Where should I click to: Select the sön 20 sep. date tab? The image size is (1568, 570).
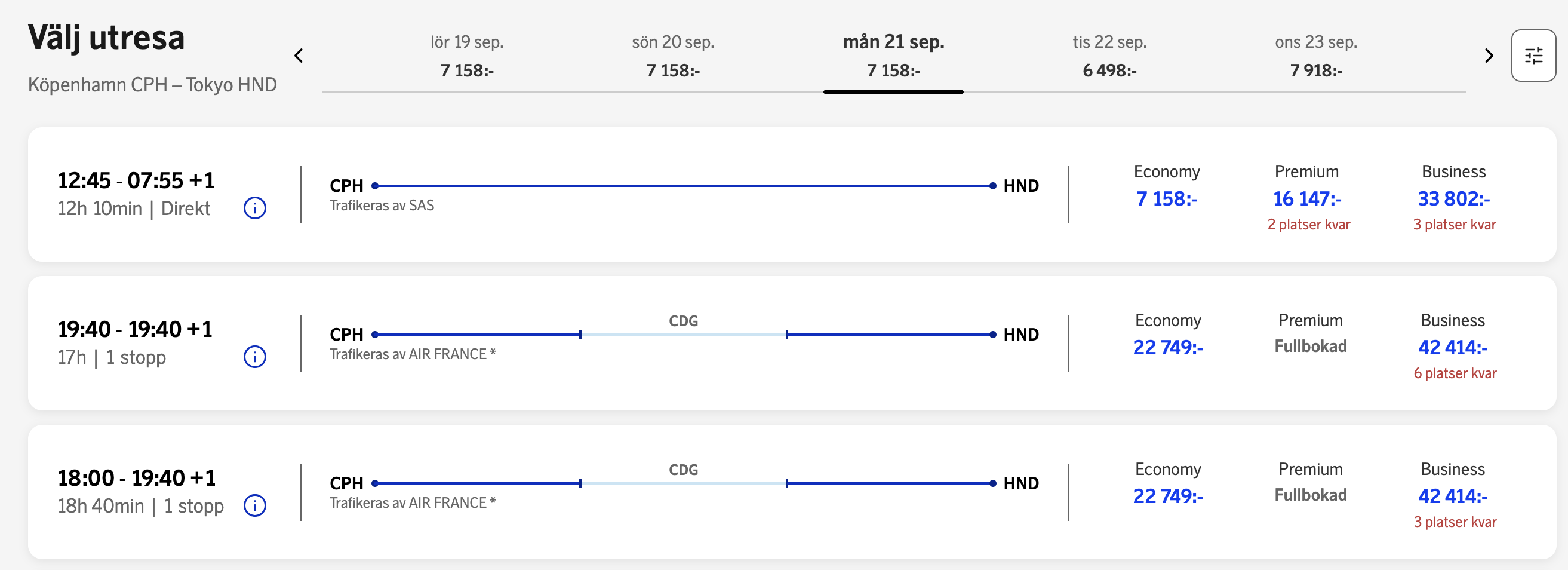tap(672, 56)
